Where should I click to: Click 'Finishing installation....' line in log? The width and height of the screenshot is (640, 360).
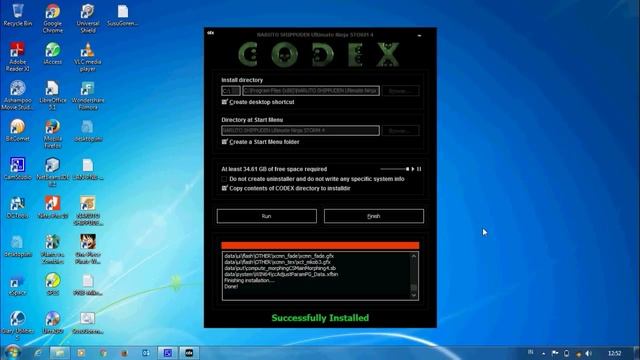click(249, 280)
